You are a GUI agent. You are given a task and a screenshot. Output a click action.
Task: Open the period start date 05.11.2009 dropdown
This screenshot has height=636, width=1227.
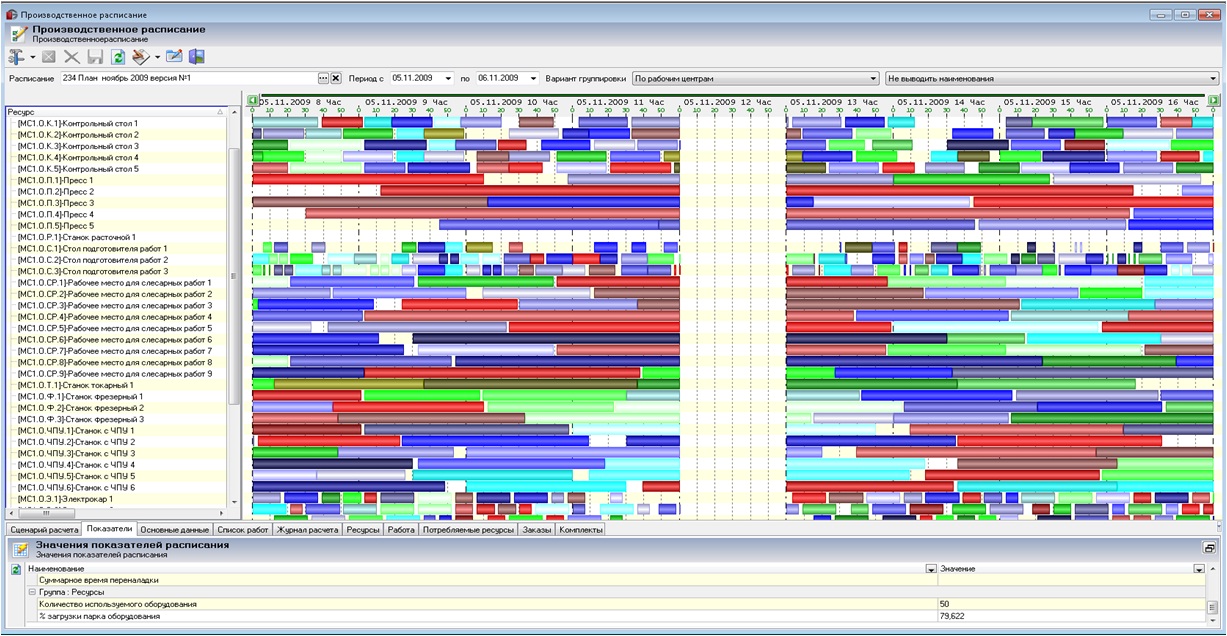[x=450, y=78]
